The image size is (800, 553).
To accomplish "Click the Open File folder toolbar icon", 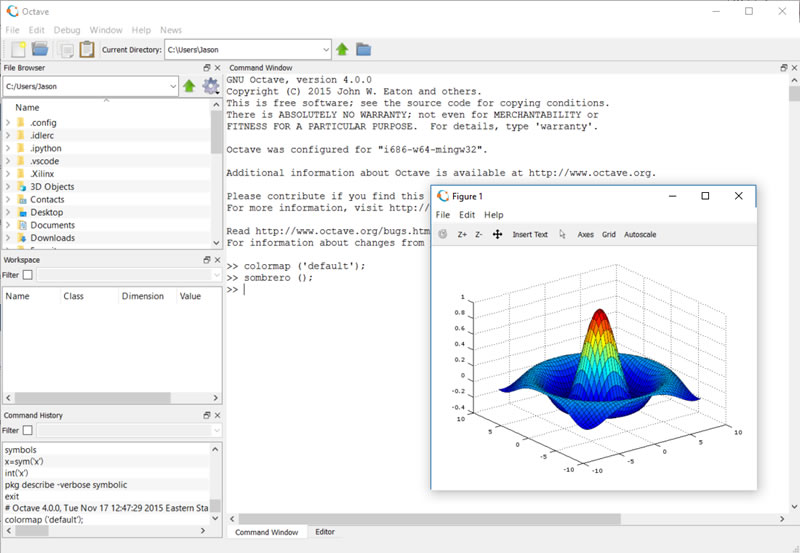I will pos(40,49).
